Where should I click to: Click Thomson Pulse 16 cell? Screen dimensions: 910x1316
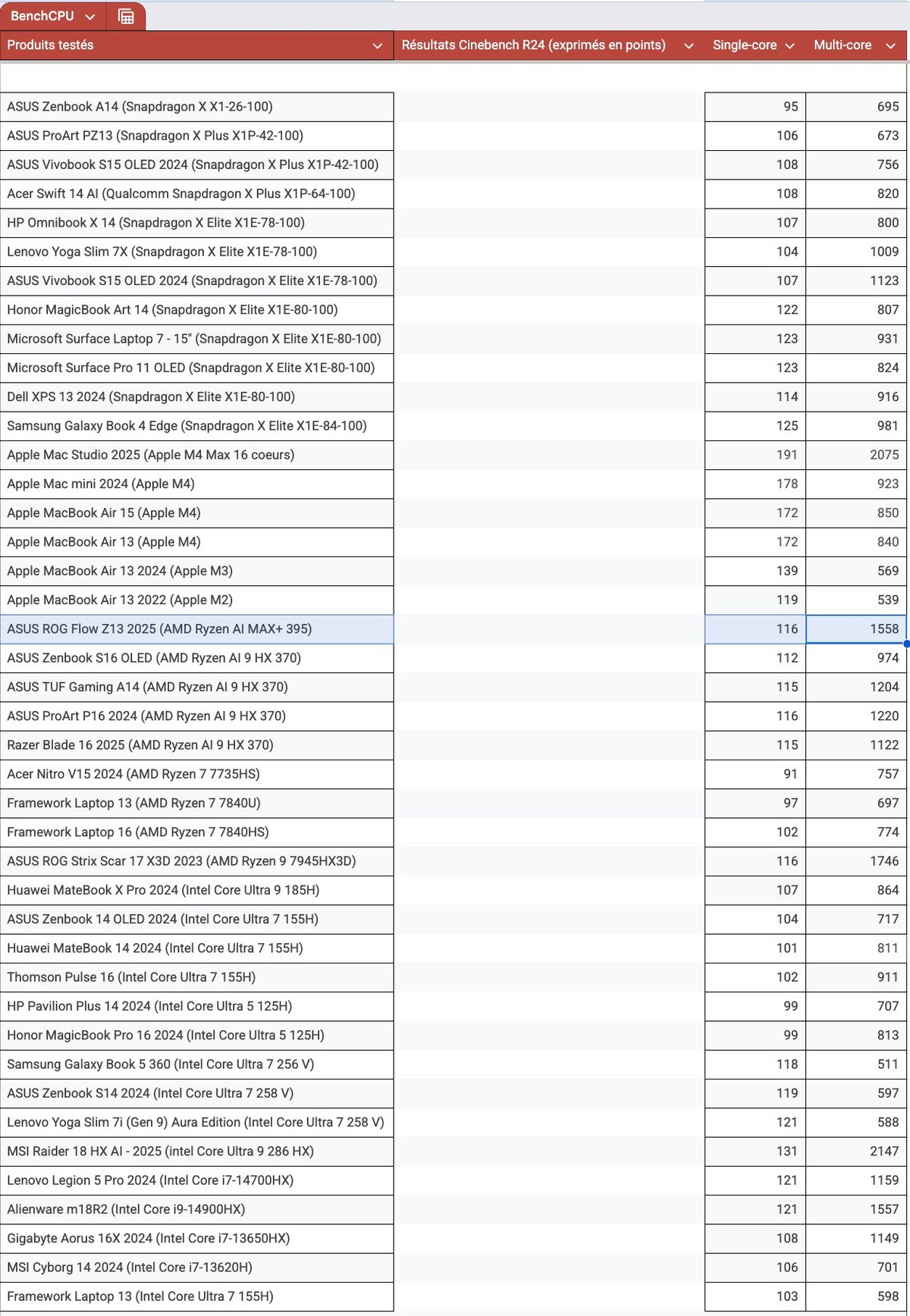[197, 977]
